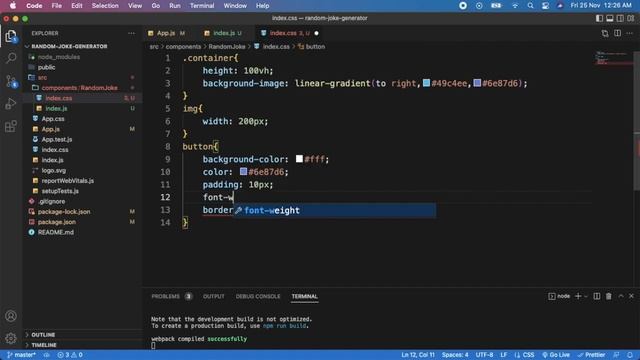Expand the Outline section

43,335
